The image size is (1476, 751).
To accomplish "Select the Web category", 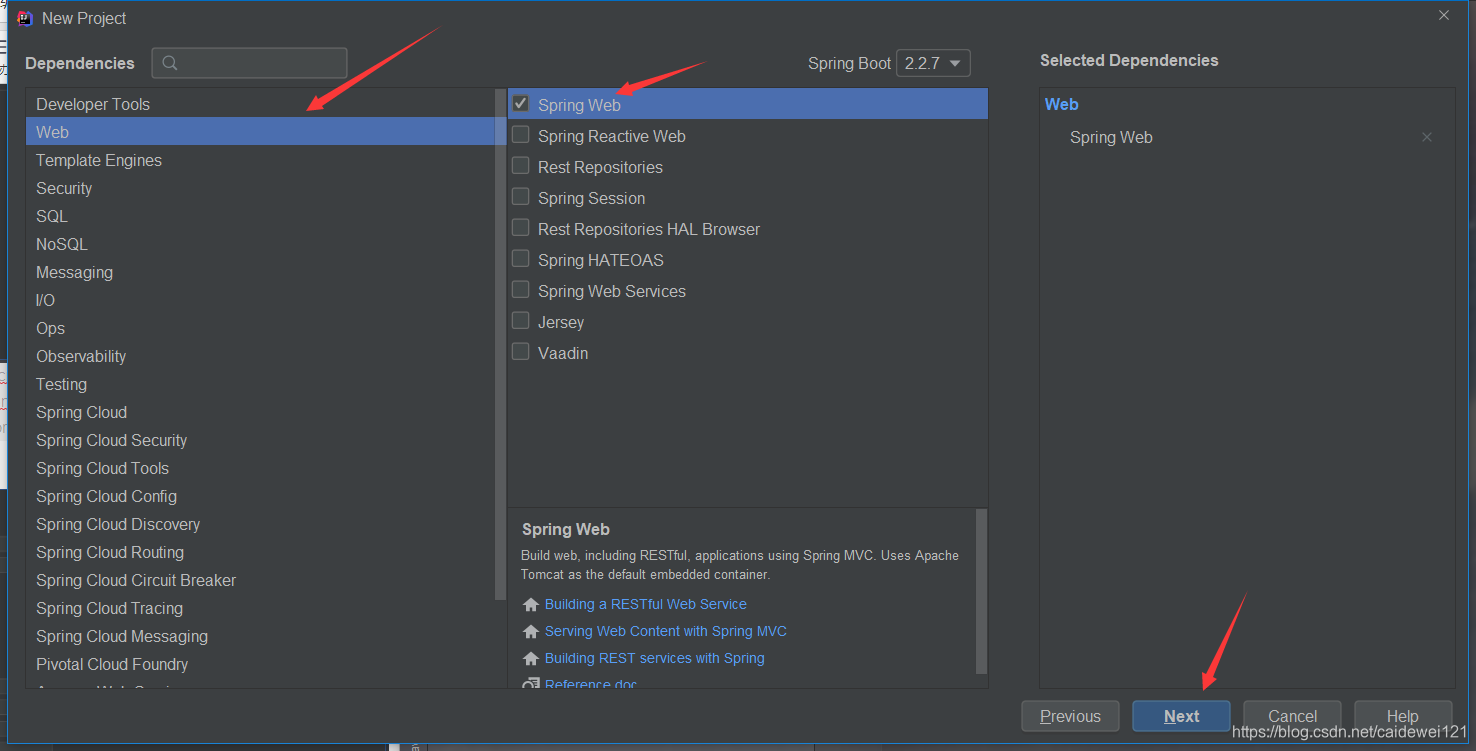I will pos(260,132).
